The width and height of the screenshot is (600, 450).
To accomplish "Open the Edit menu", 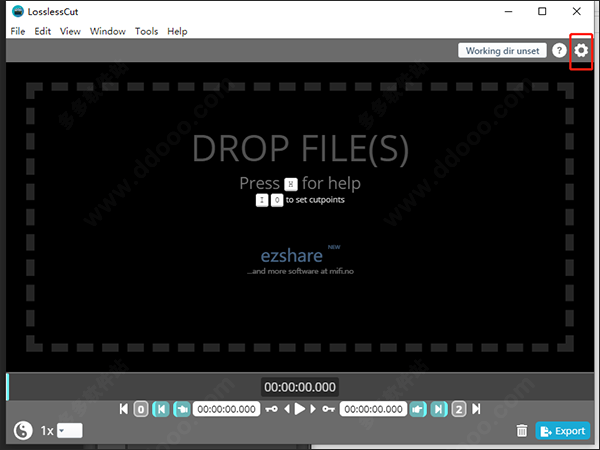I will point(42,31).
